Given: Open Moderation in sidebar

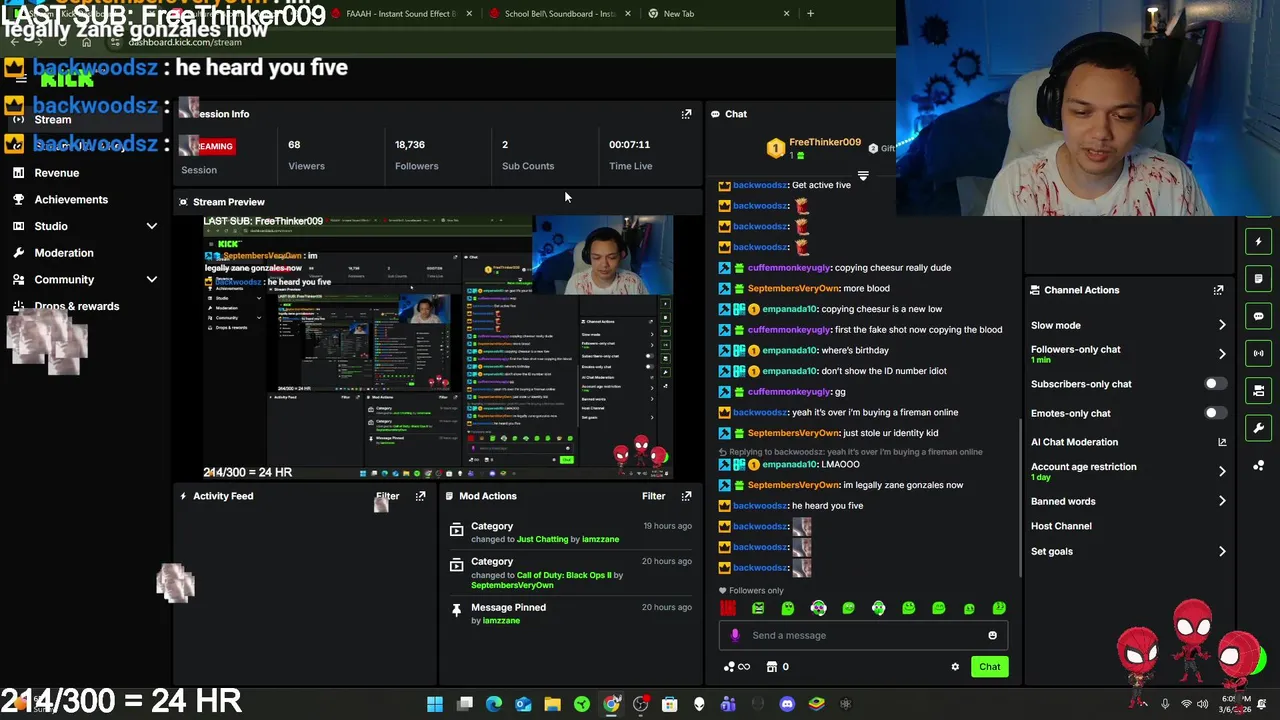Looking at the screenshot, I should [x=64, y=253].
